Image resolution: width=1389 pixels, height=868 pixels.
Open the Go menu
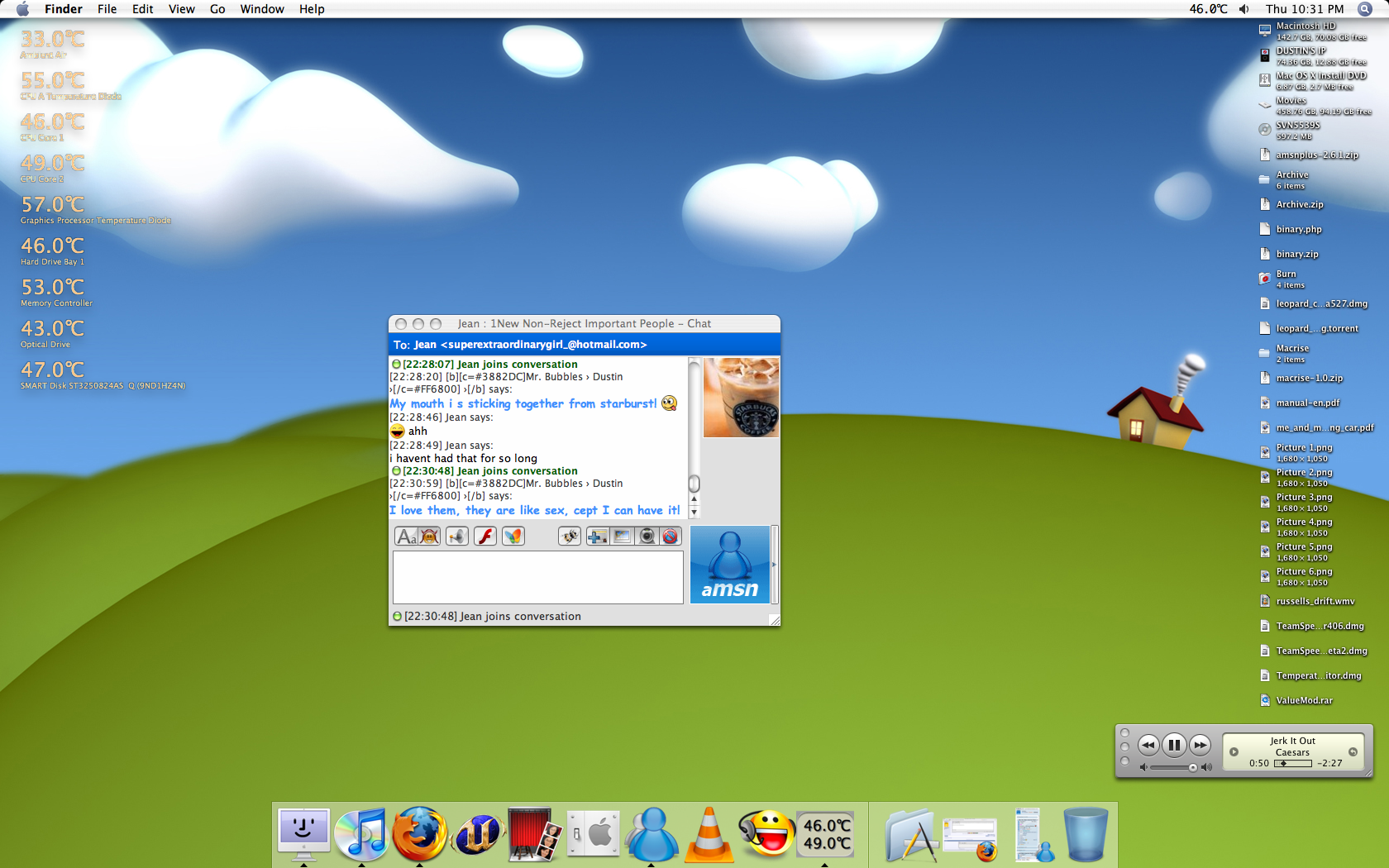tap(217, 9)
